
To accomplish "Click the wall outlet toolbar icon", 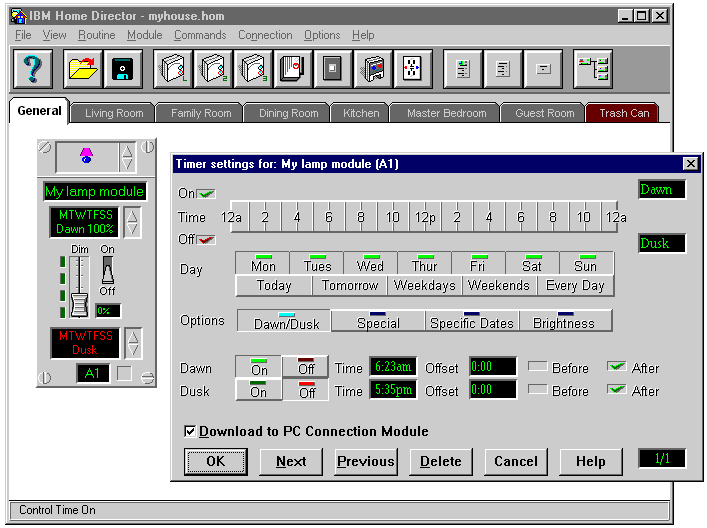I will (x=413, y=69).
